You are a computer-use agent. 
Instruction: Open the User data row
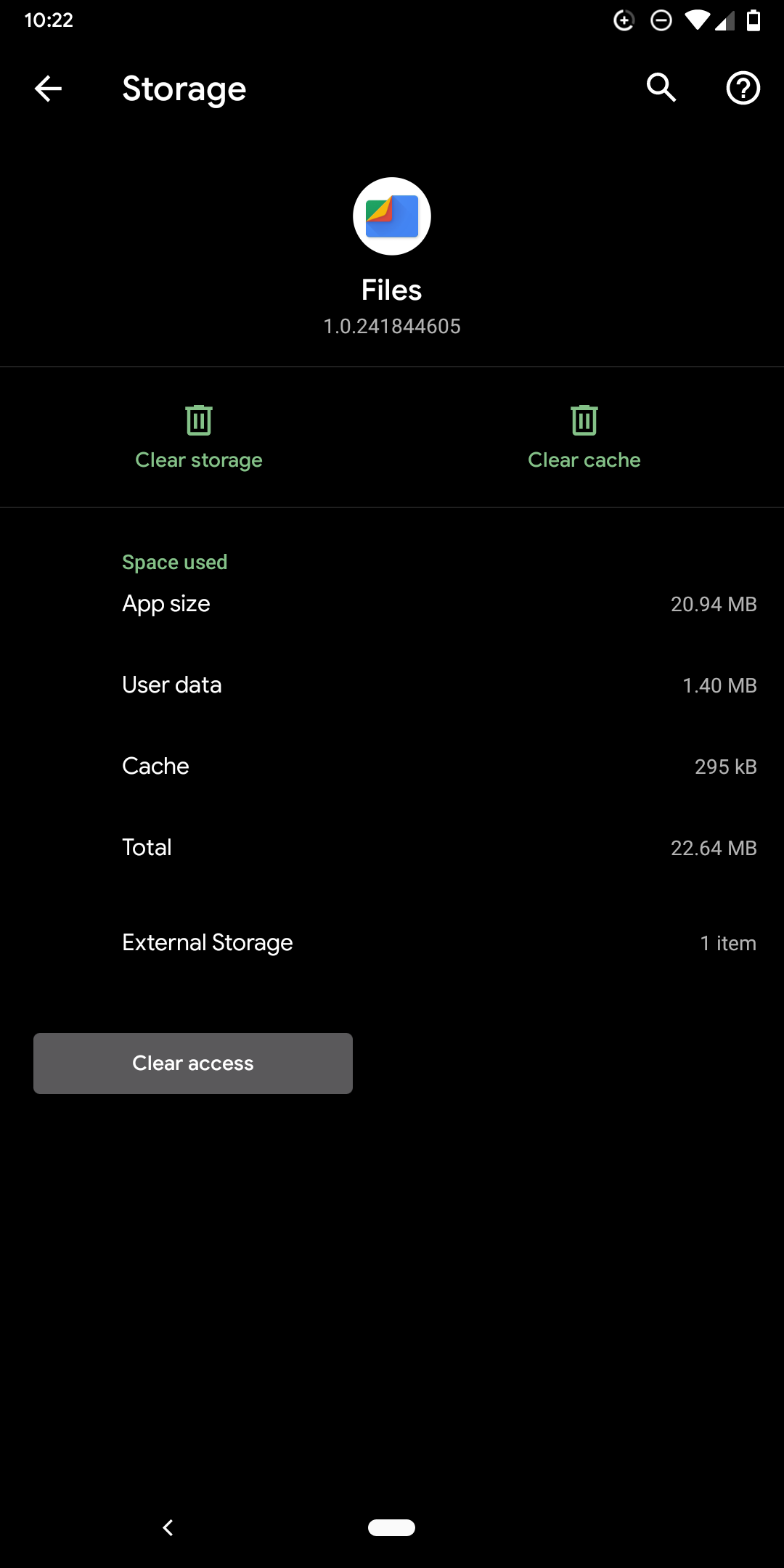[392, 685]
